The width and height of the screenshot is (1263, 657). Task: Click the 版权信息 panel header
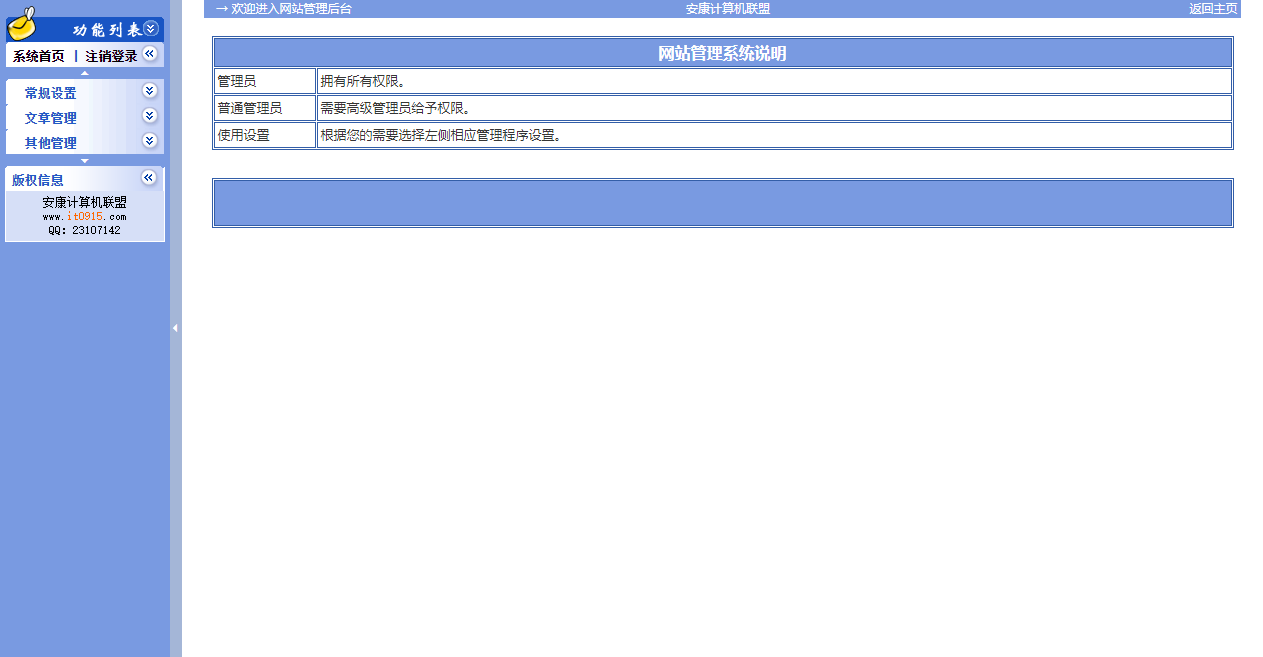click(x=38, y=180)
